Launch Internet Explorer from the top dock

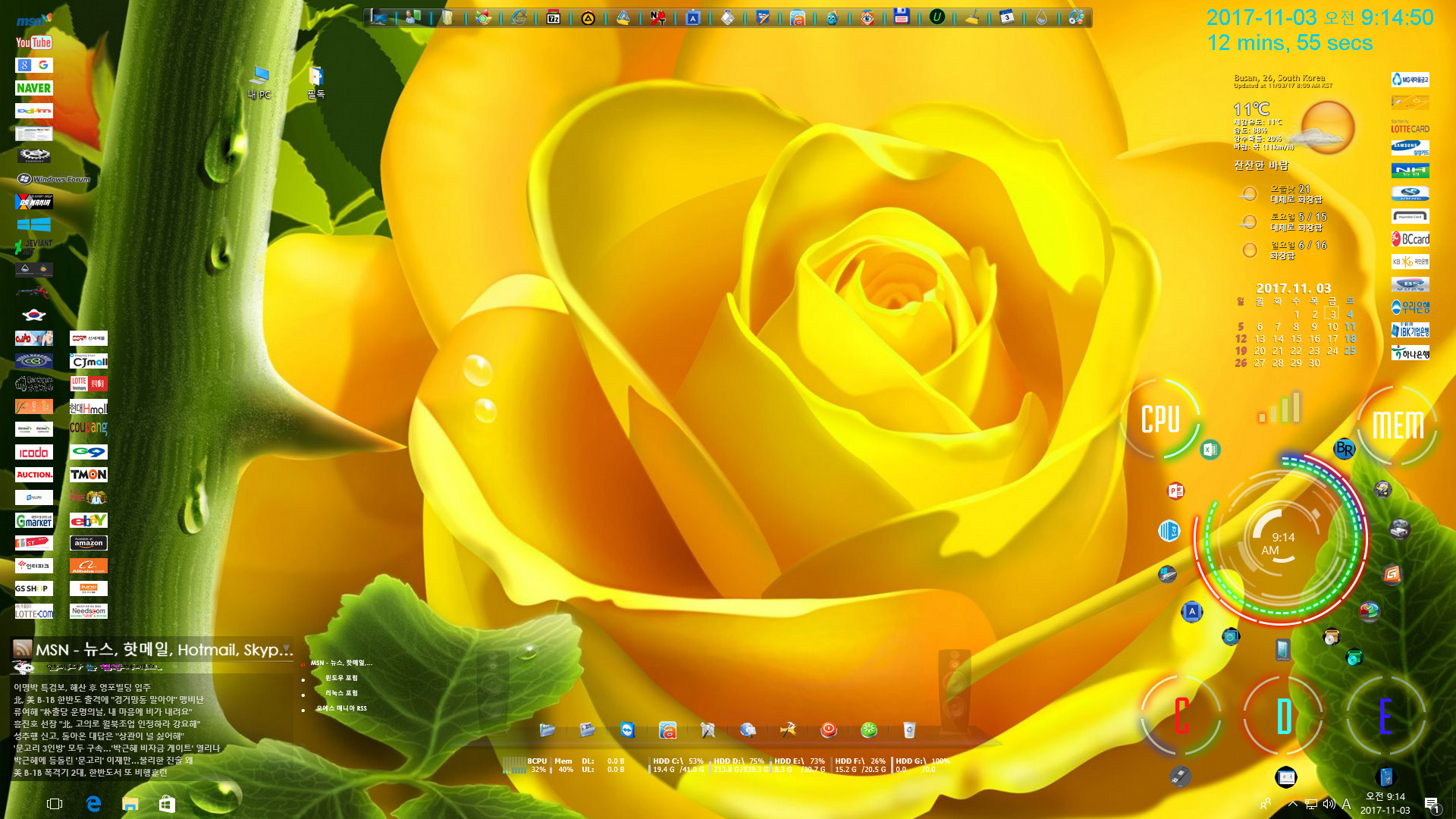tap(519, 17)
